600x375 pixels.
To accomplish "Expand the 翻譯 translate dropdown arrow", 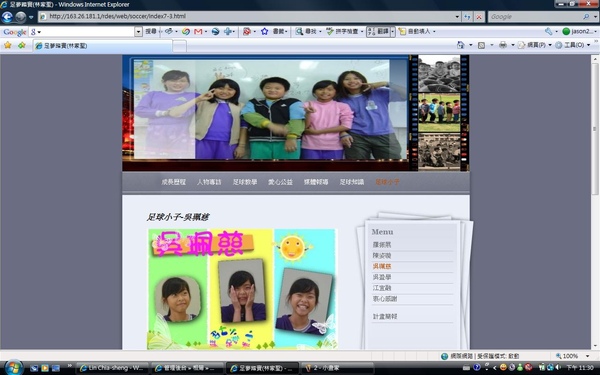I will click(392, 31).
